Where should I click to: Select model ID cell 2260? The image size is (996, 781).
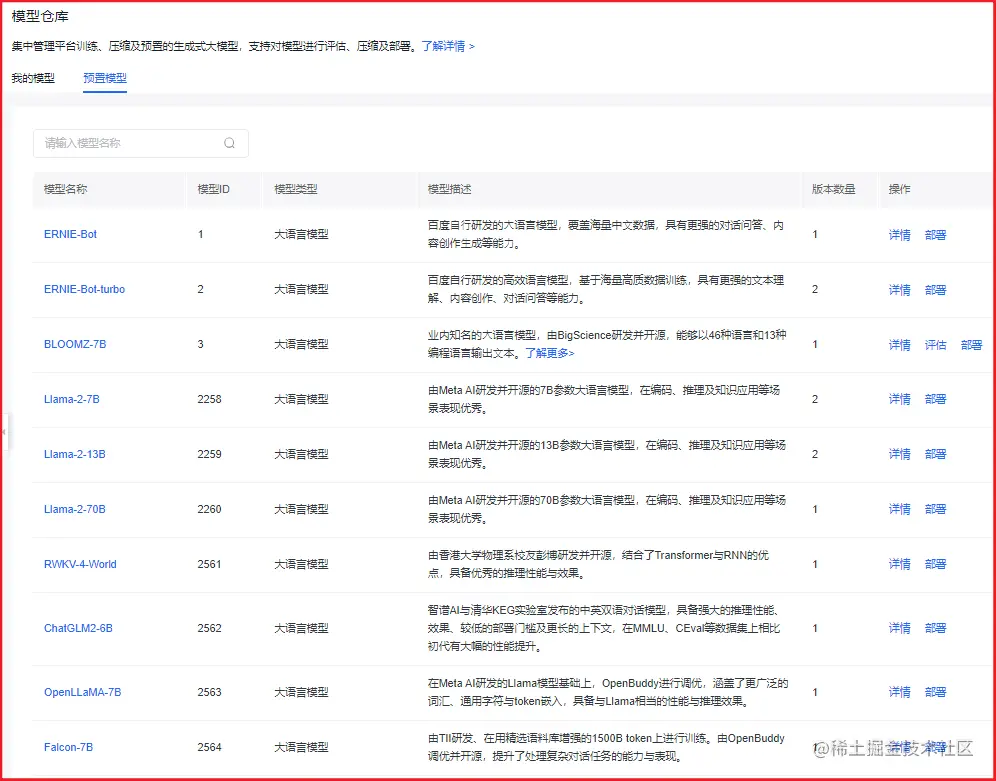(210, 509)
